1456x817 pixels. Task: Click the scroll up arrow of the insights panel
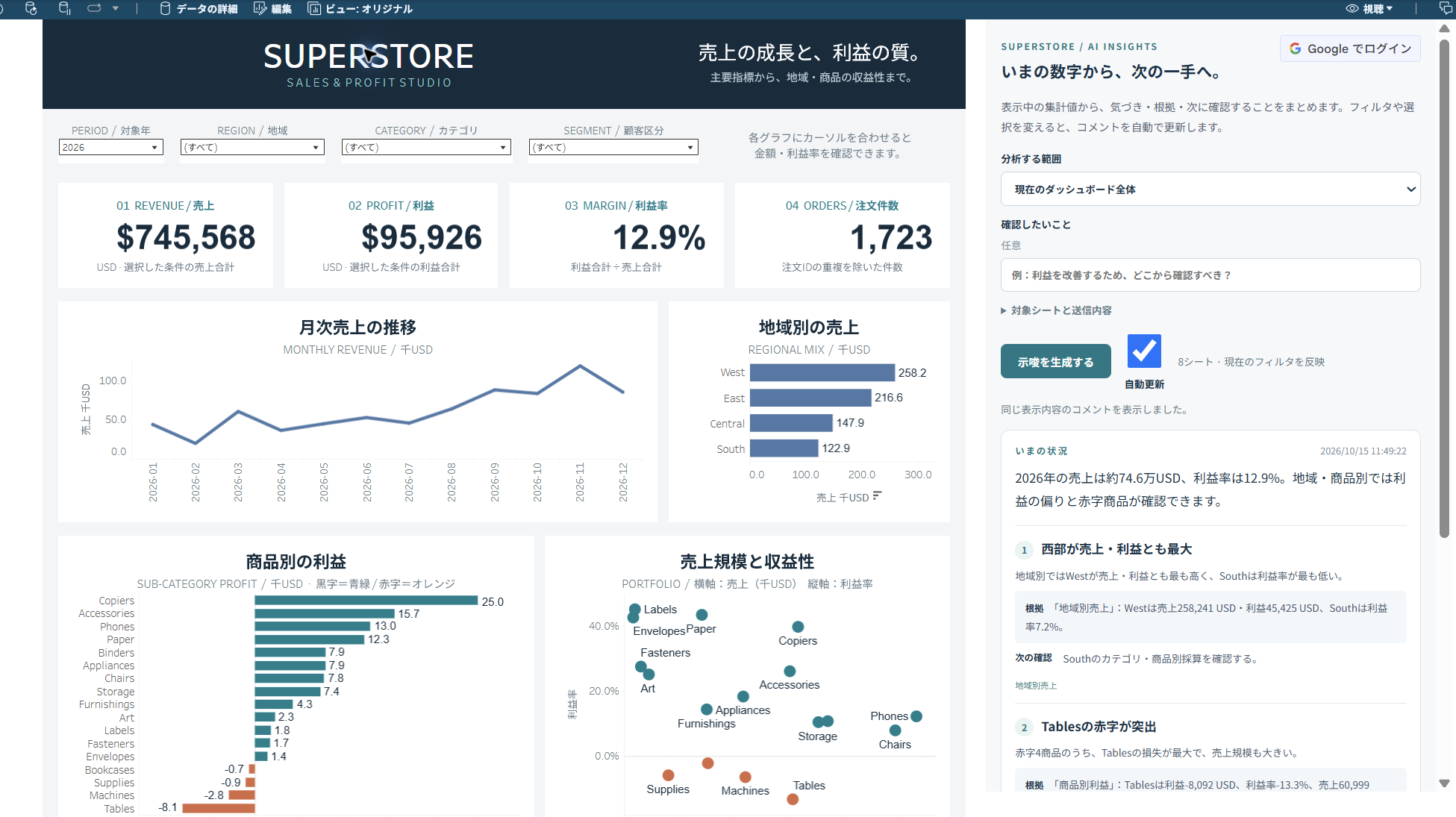(1444, 28)
